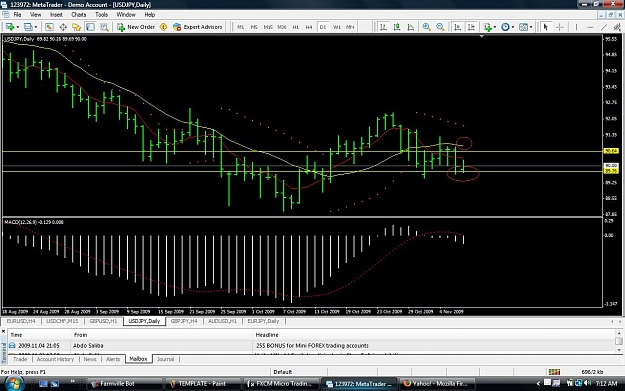
Task: Switch to Farmville Bot taskbar window
Action: (124, 384)
